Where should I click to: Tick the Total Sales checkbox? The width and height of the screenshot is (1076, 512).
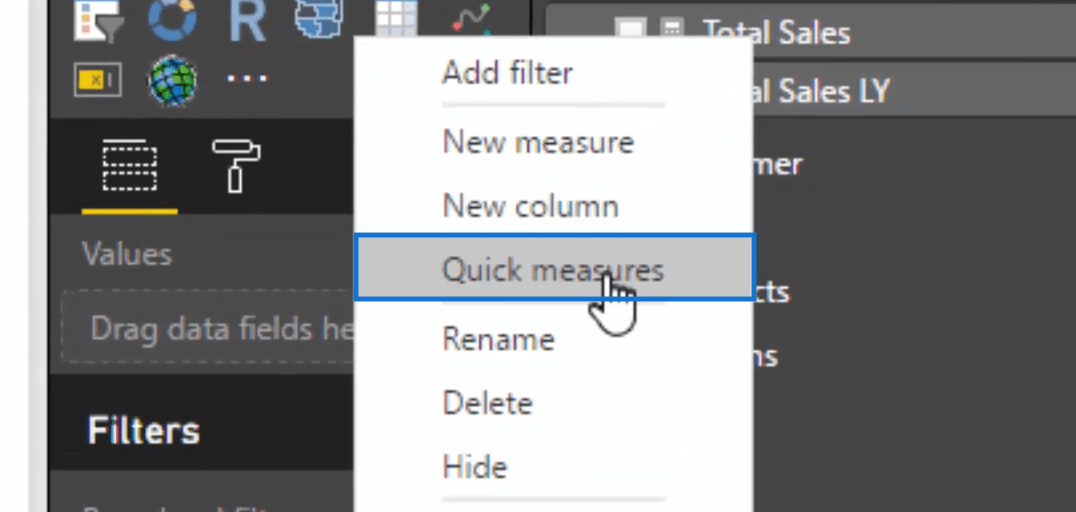[630, 30]
